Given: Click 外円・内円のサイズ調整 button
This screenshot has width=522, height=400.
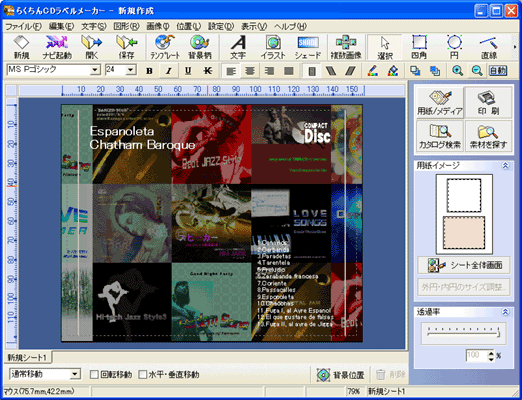Looking at the screenshot, I should (464, 287).
